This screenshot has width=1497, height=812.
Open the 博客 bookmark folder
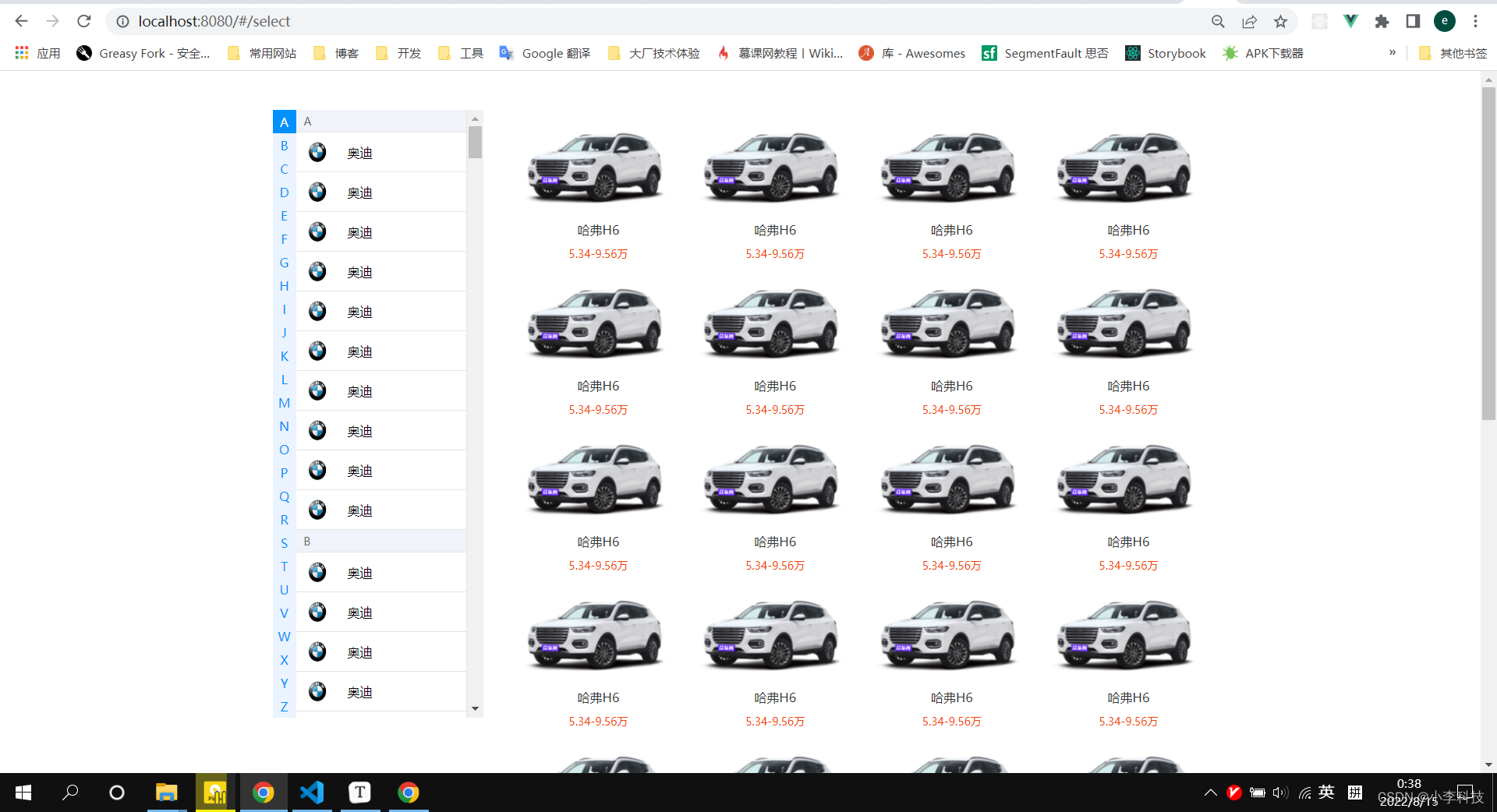click(x=336, y=53)
